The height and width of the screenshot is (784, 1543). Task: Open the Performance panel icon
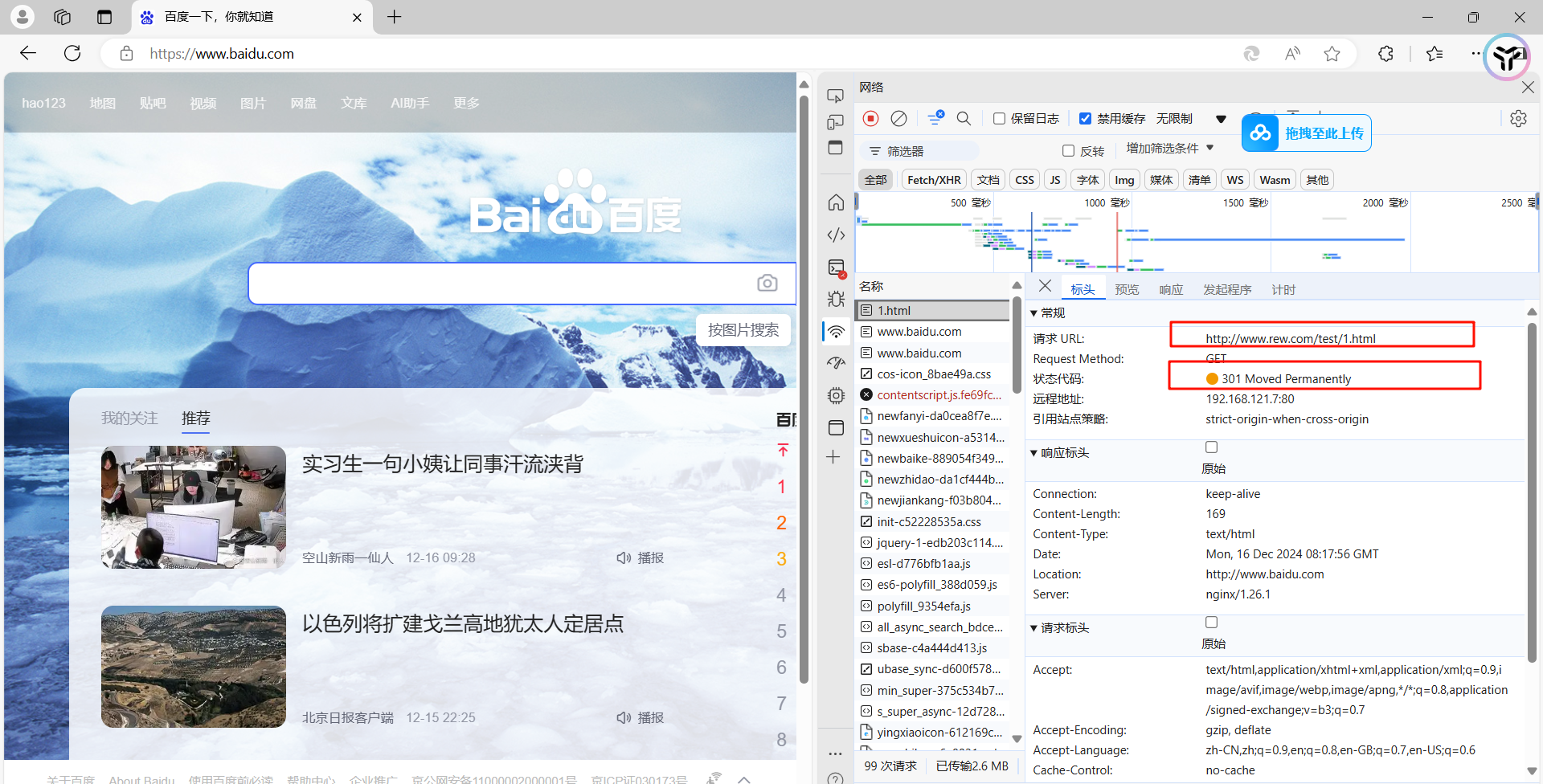(836, 363)
